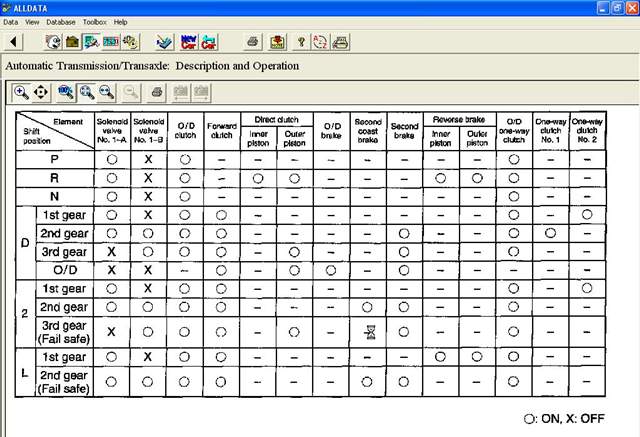Click the A-Z index icon
This screenshot has height=437, width=640.
click(x=321, y=41)
